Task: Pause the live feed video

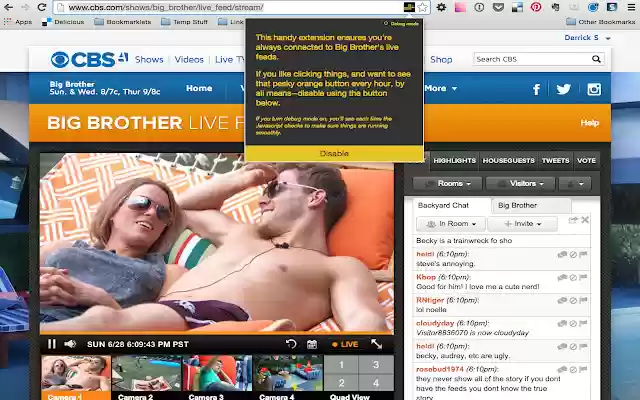Action: [x=51, y=344]
